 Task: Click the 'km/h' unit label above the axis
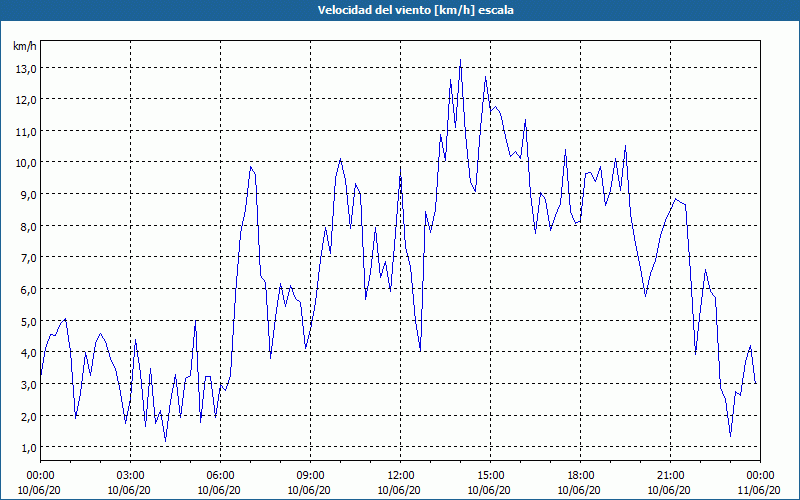click(25, 46)
